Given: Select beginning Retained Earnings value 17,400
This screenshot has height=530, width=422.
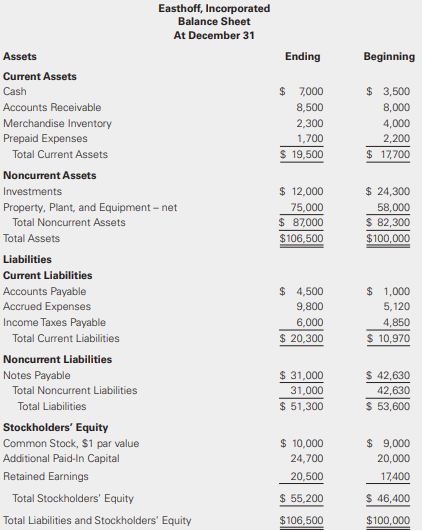Looking at the screenshot, I should pyautogui.click(x=395, y=477).
